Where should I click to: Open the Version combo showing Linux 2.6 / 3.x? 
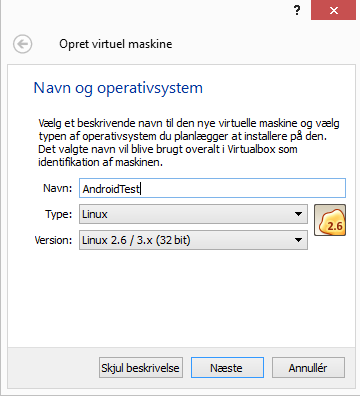[193, 240]
